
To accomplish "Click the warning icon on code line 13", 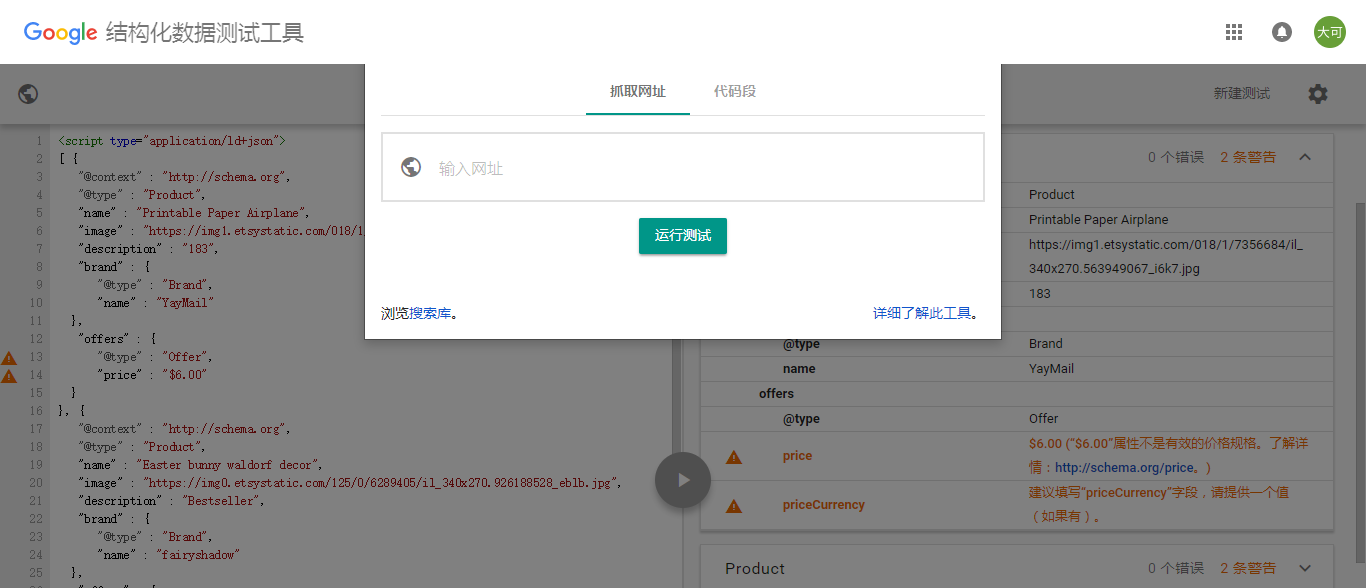I will (9, 358).
